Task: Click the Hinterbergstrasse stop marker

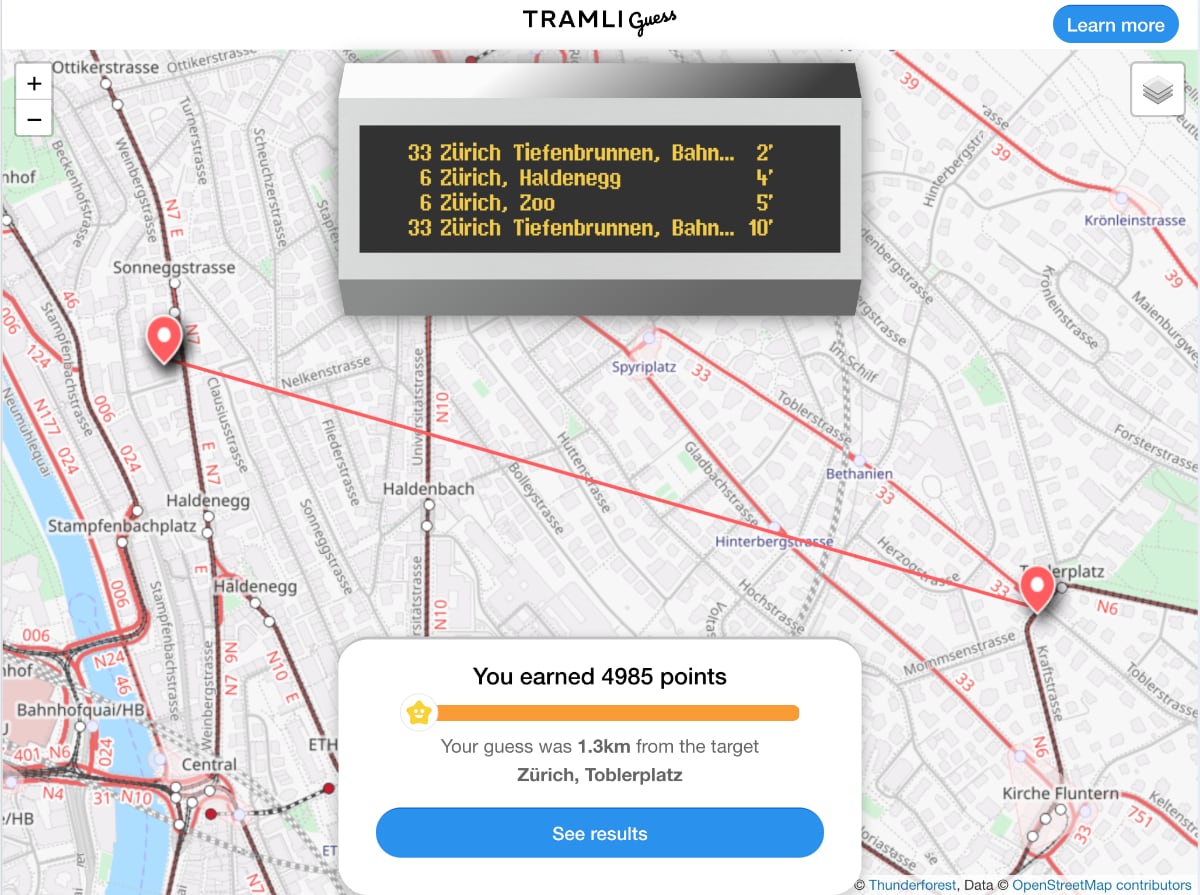Action: click(775, 526)
